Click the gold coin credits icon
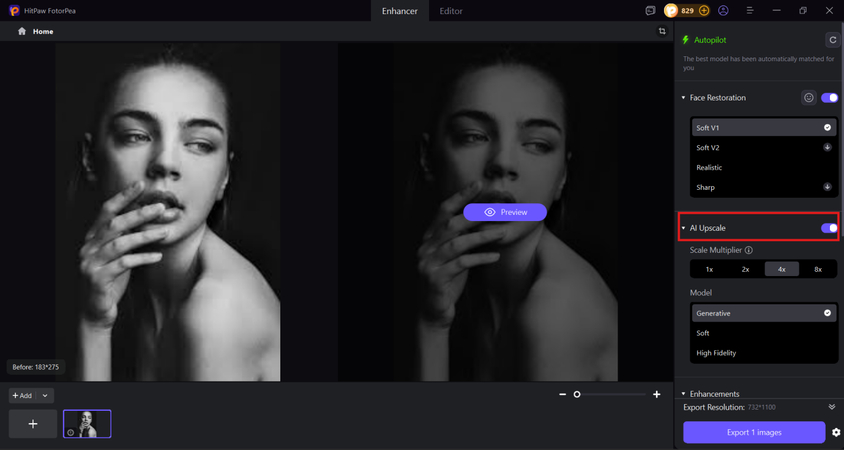Viewport: 844px width, 450px height. (x=671, y=11)
